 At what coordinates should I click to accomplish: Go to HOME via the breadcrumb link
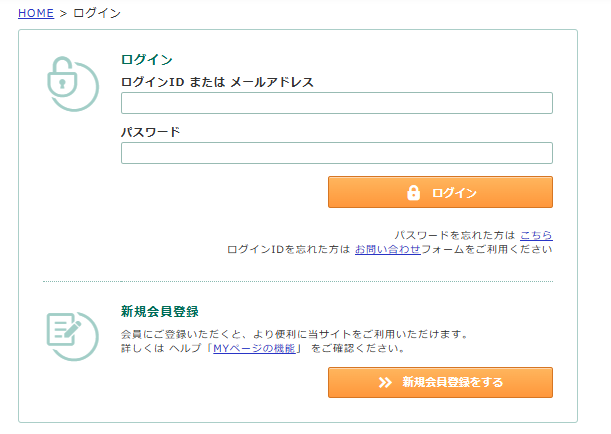click(36, 13)
